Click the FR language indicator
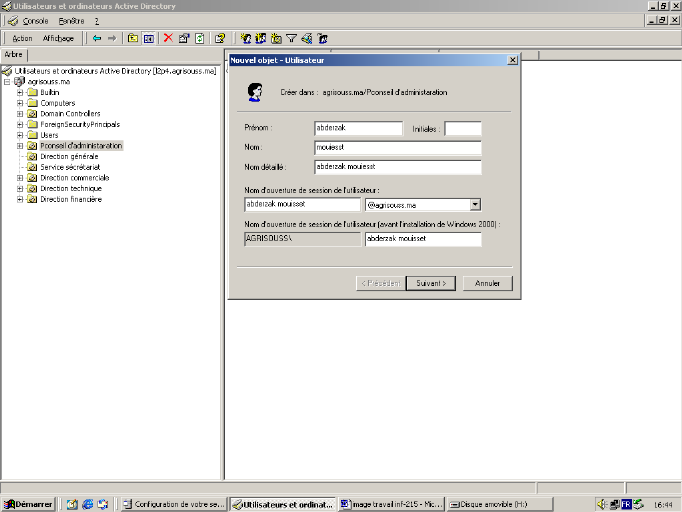This screenshot has width=682, height=512. click(626, 504)
